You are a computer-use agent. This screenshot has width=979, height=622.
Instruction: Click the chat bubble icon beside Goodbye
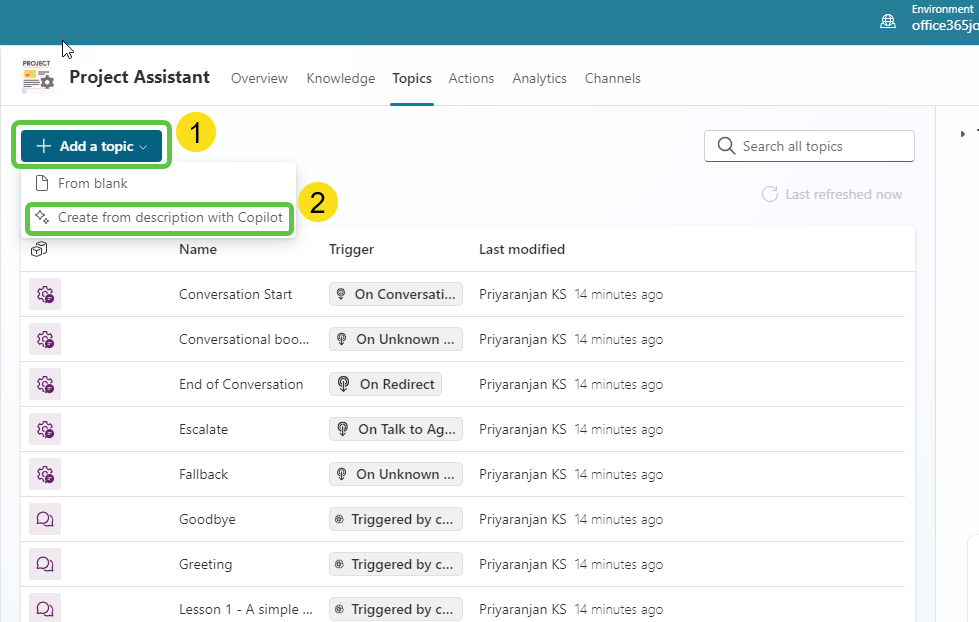point(44,519)
